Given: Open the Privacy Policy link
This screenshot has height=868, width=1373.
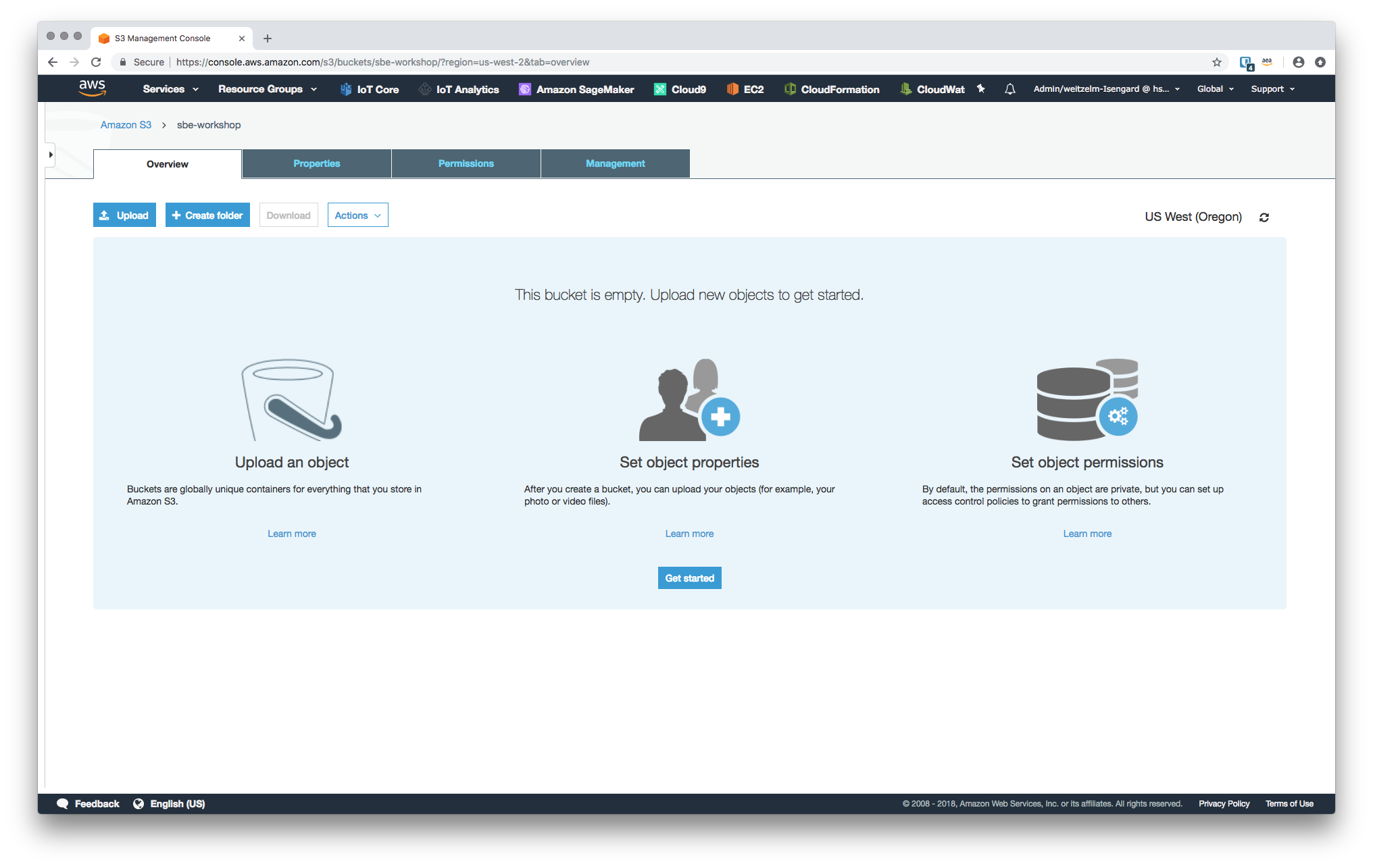Looking at the screenshot, I should coord(1224,804).
